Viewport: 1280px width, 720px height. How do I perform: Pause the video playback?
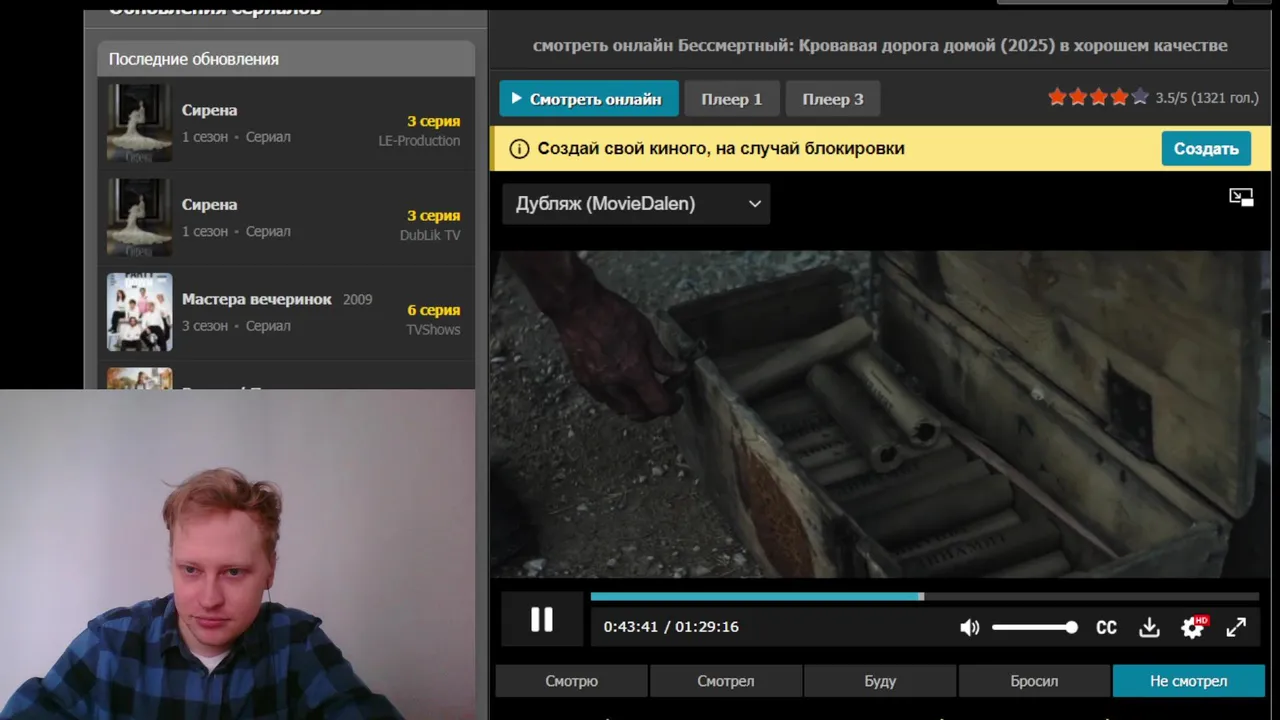(x=541, y=620)
